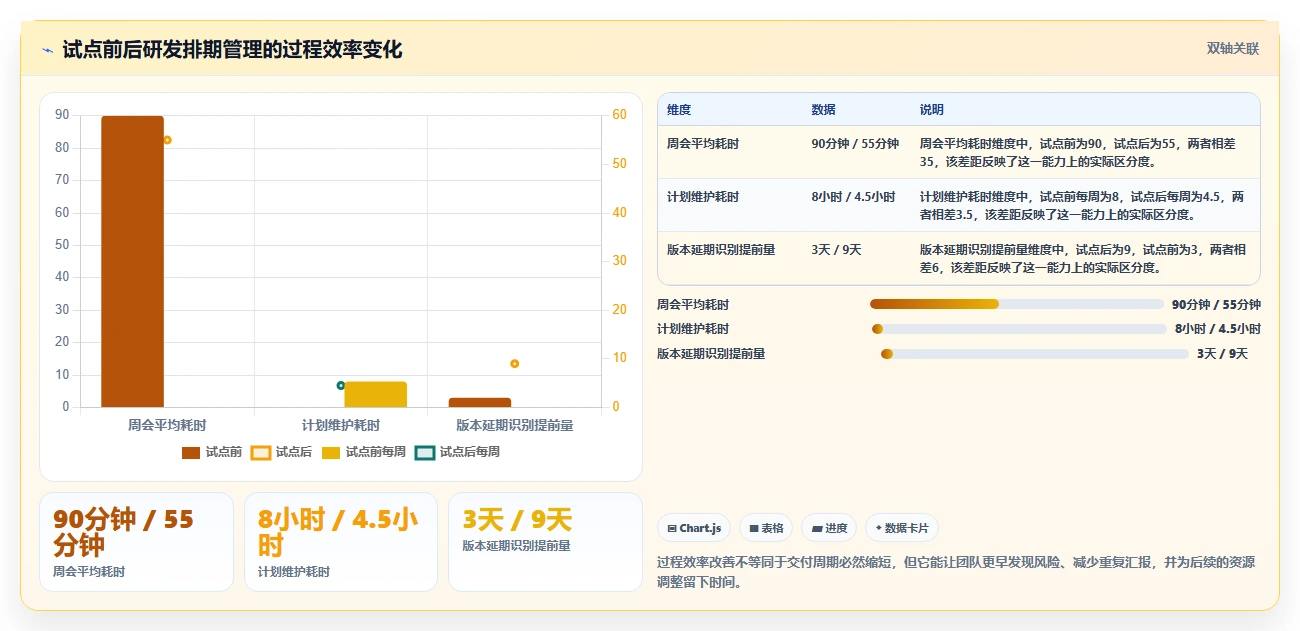Open the 90分钟 / 55分钟 data card
This screenshot has width=1300, height=631.
(x=136, y=542)
